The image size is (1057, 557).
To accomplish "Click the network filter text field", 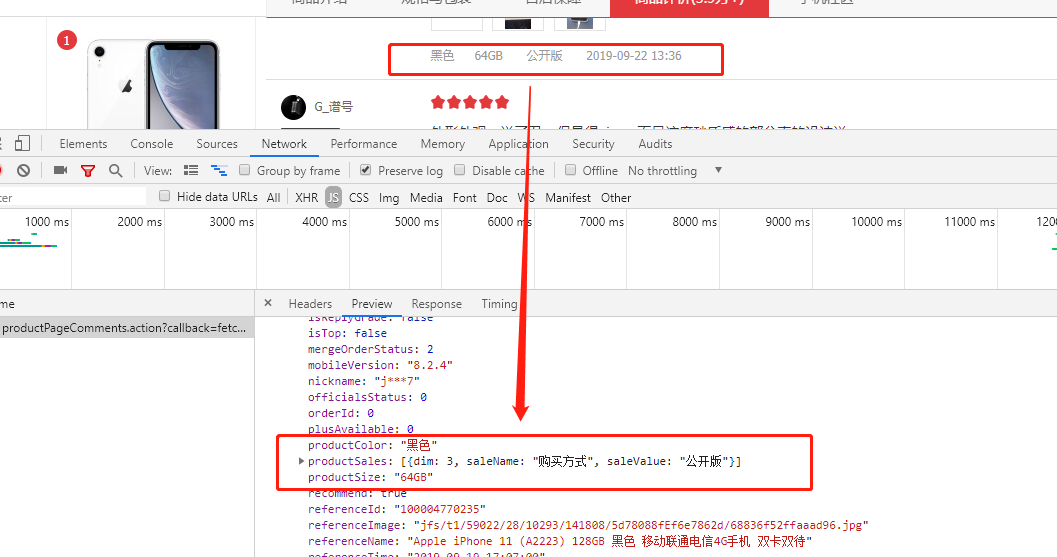I will [x=73, y=197].
